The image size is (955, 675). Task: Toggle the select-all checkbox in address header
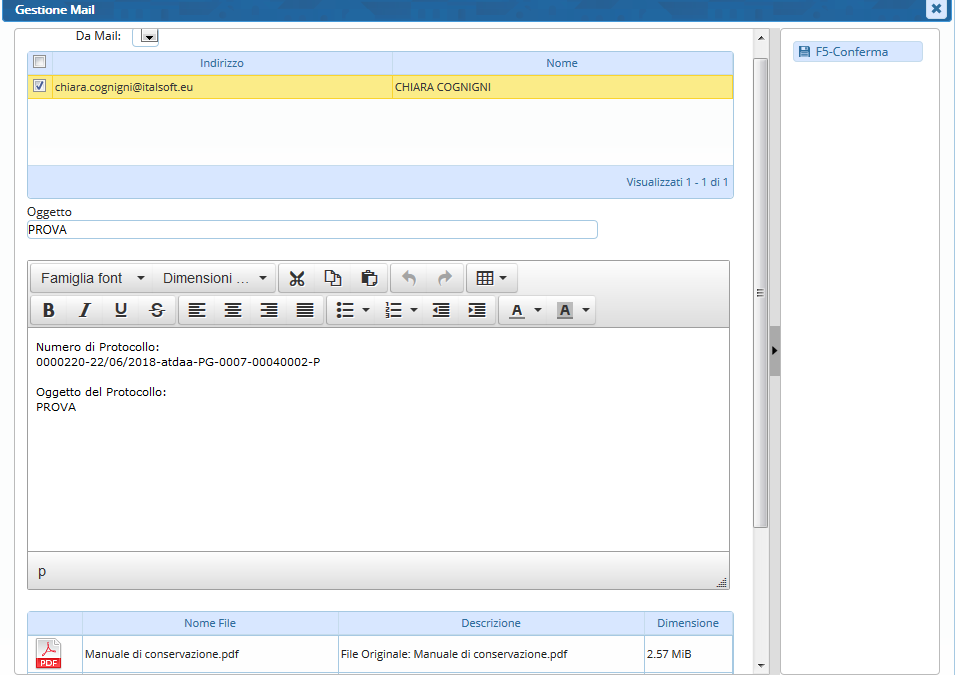(x=40, y=62)
